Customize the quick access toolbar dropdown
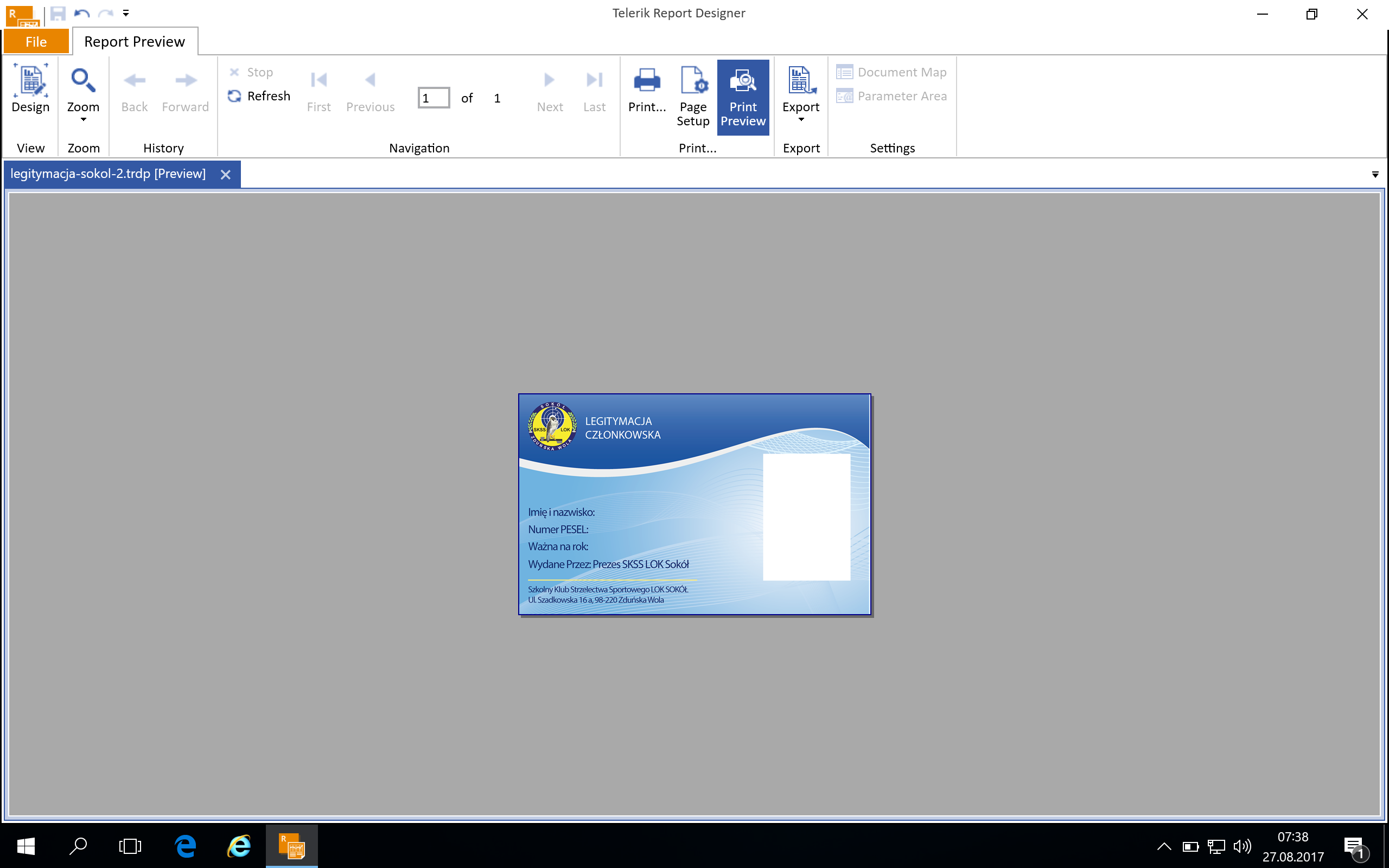 click(x=126, y=13)
